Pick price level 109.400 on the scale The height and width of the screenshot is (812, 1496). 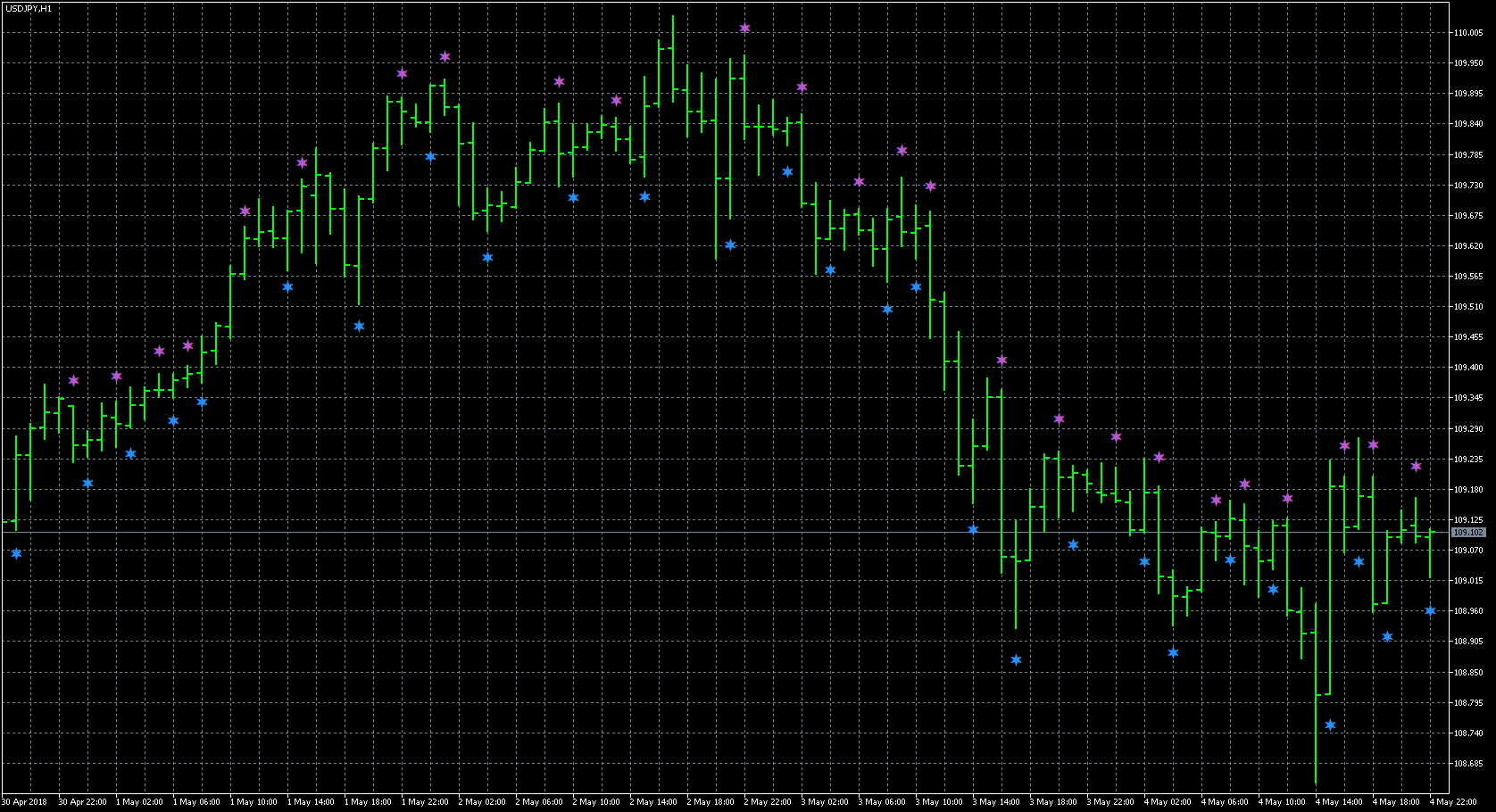coord(1468,368)
